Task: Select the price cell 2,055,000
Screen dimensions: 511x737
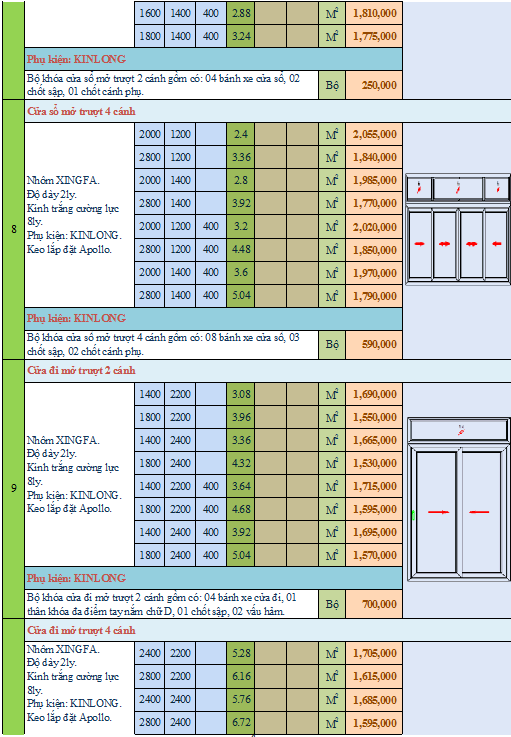Action: coord(374,134)
